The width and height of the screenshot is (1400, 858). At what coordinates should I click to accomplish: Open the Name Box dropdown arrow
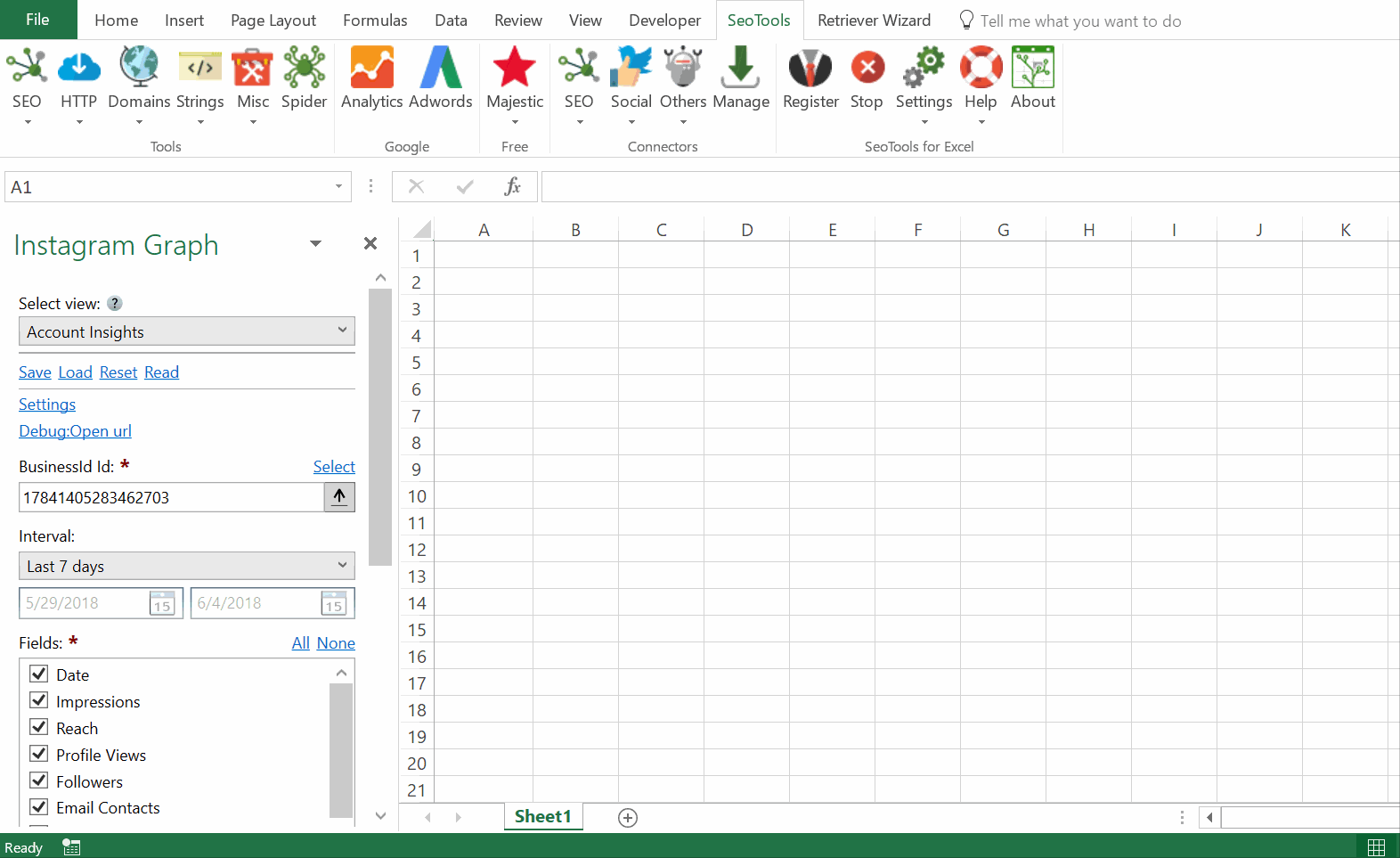pos(338,186)
